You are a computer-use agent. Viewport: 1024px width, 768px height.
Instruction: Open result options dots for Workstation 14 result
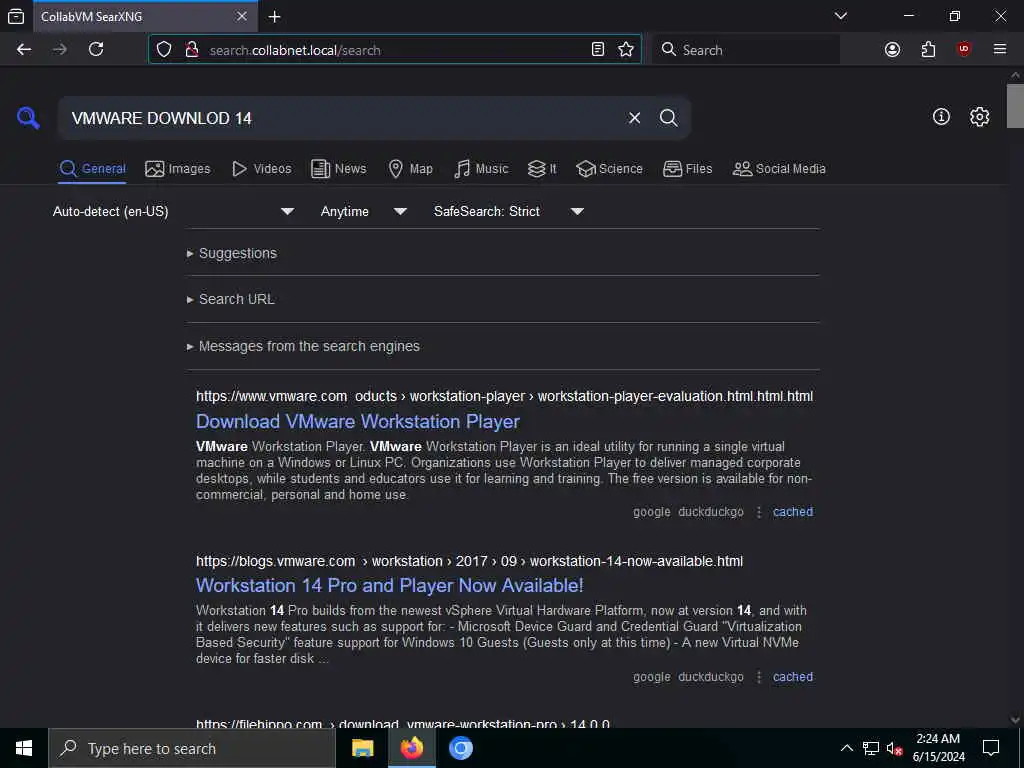[759, 677]
